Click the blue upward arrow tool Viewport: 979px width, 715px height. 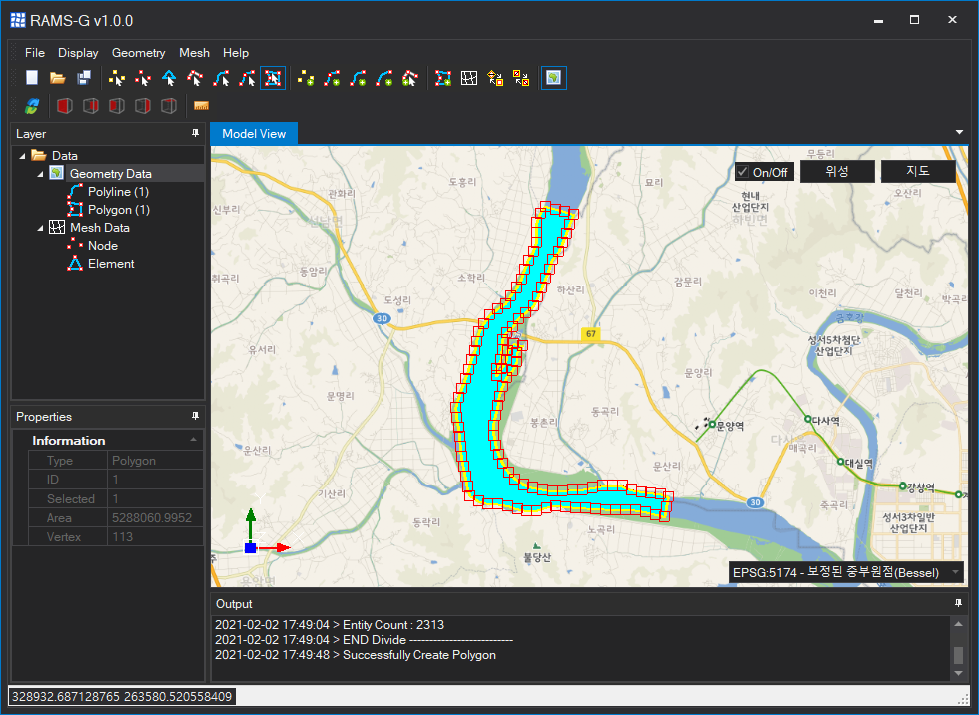pos(169,77)
